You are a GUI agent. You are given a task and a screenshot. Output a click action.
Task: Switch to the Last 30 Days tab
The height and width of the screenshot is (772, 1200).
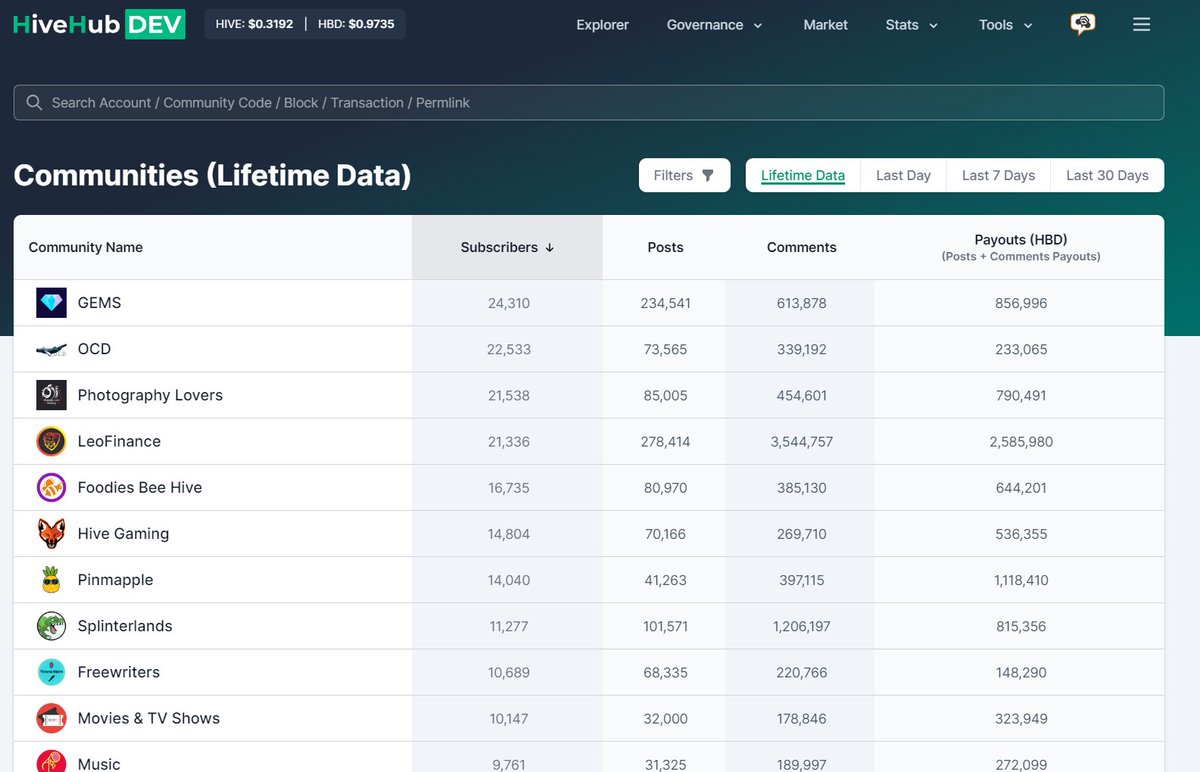click(1107, 175)
